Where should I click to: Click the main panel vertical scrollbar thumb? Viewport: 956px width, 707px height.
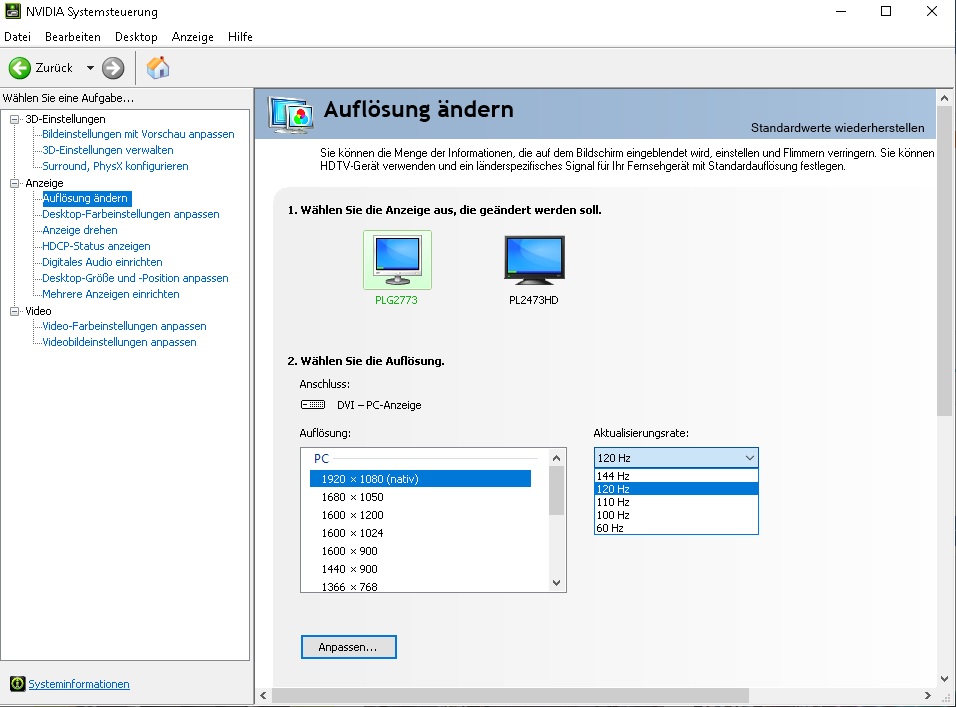pyautogui.click(x=944, y=262)
